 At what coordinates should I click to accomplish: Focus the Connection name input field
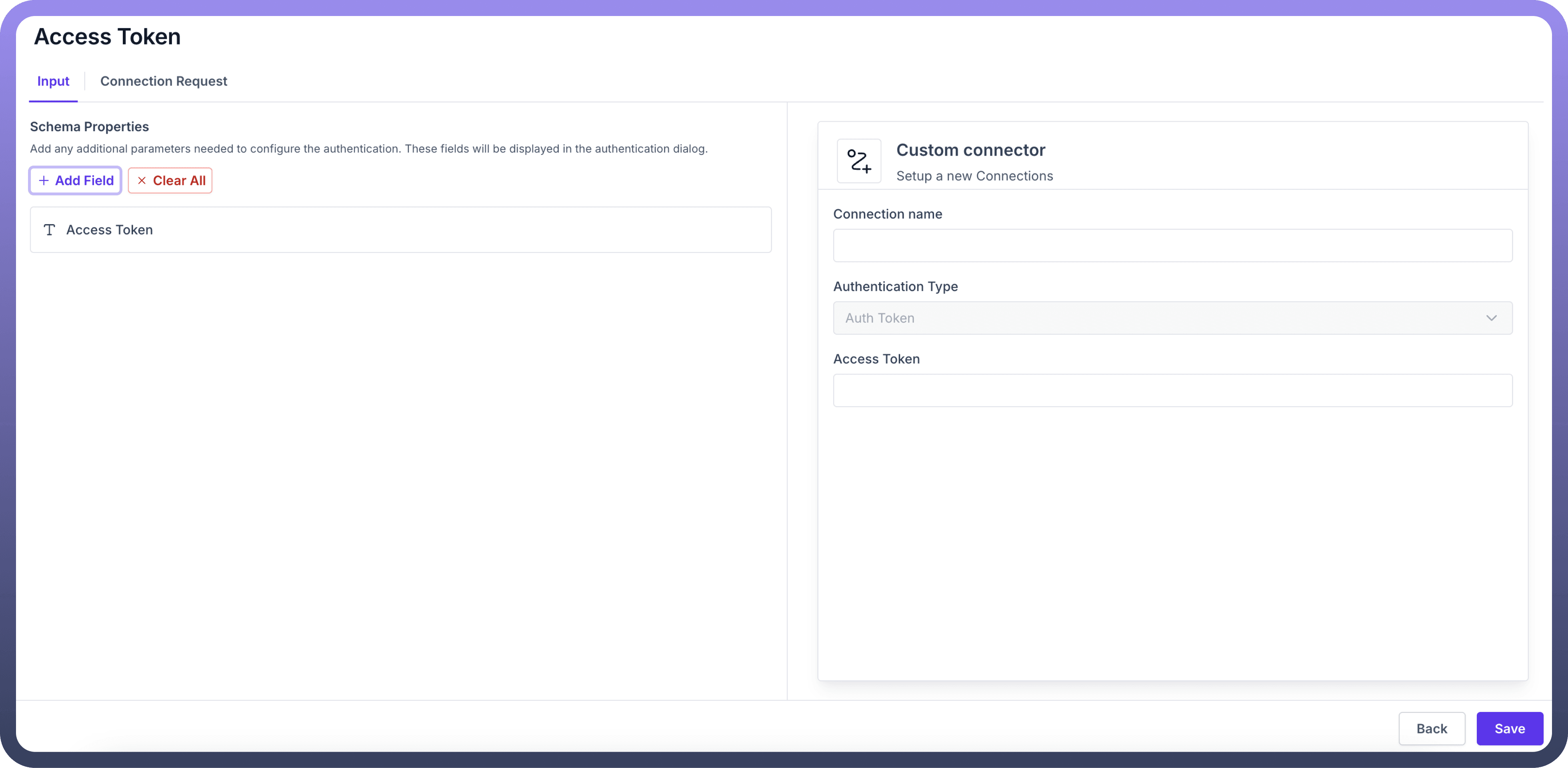coord(1172,245)
